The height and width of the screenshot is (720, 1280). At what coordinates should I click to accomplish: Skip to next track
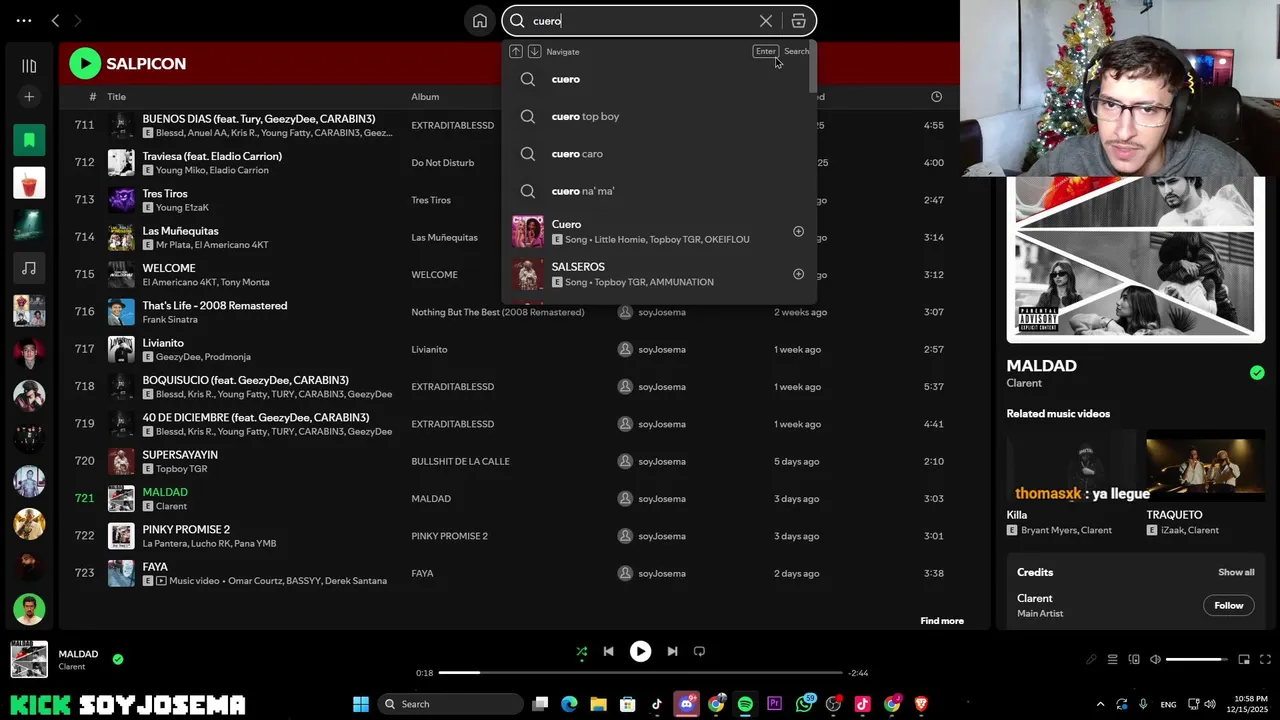[672, 652]
